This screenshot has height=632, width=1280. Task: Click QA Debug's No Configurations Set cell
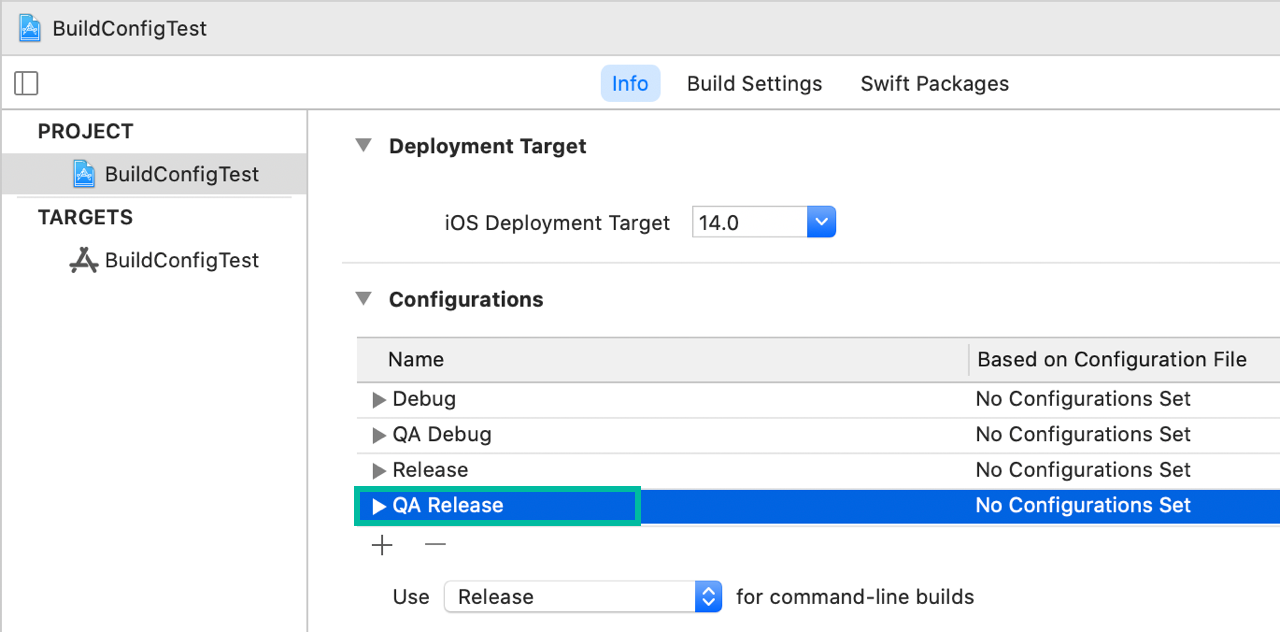pos(1083,435)
